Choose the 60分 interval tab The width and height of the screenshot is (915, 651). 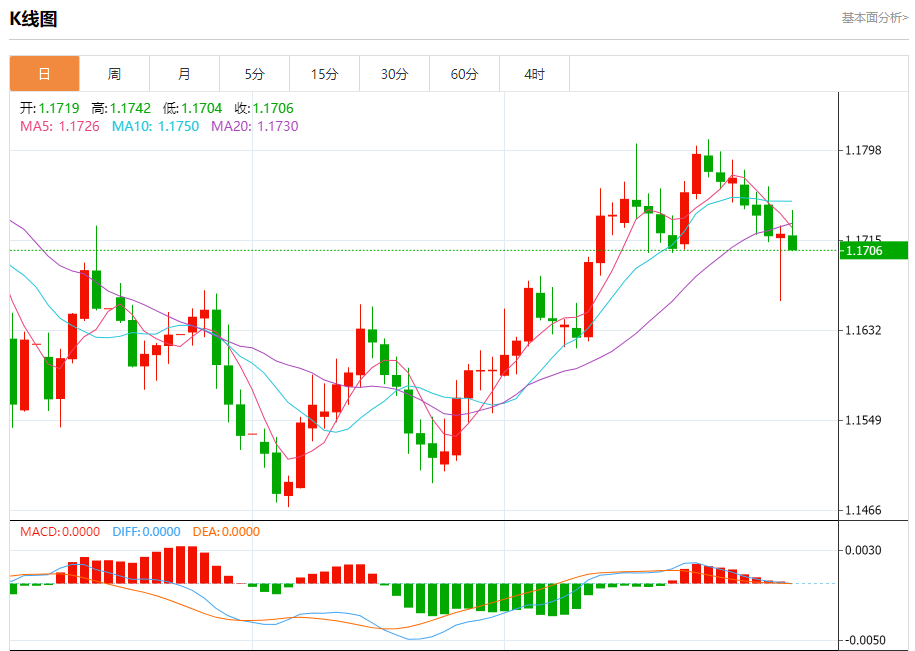[x=464, y=74]
